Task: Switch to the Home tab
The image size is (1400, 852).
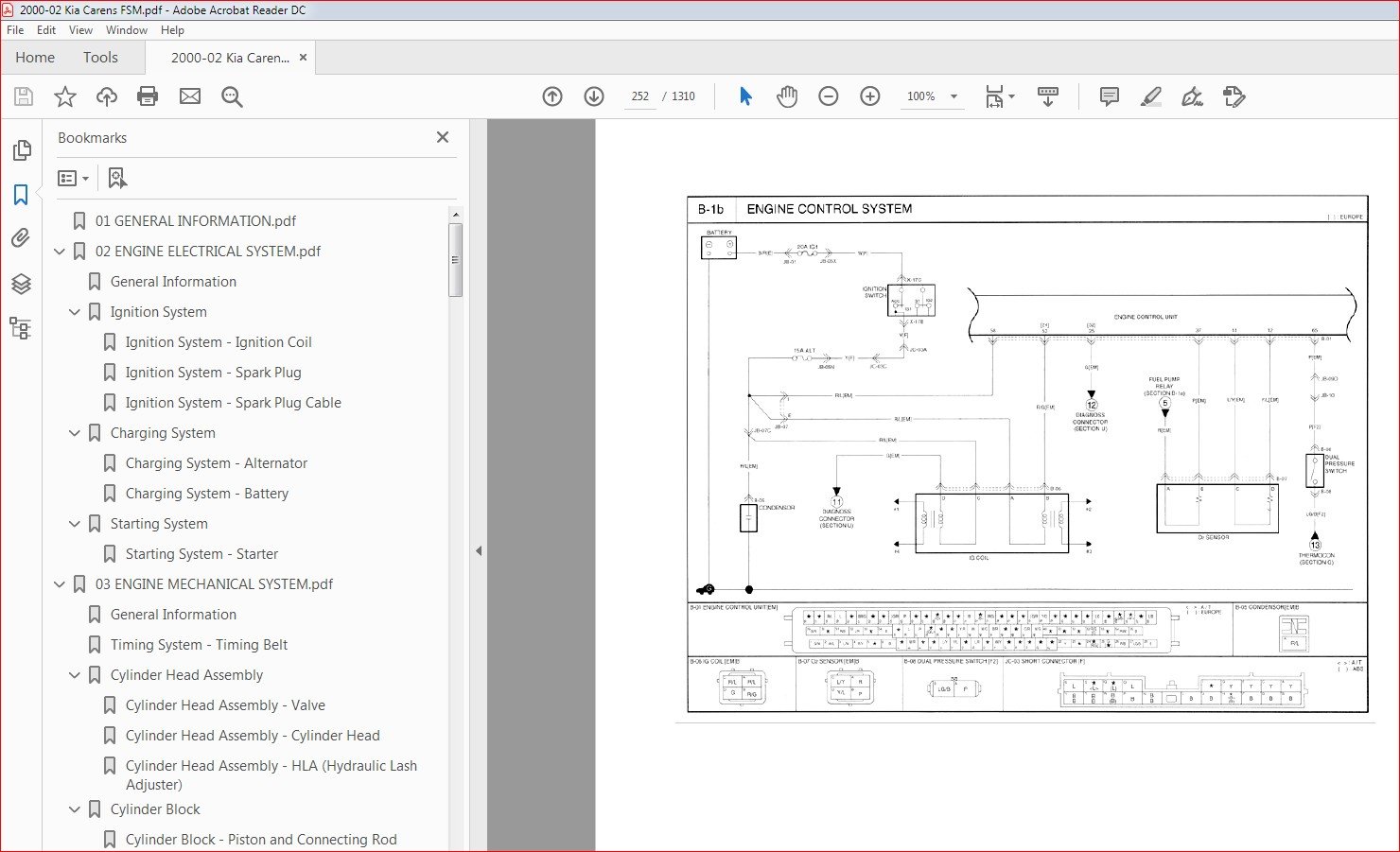Action: pos(35,58)
